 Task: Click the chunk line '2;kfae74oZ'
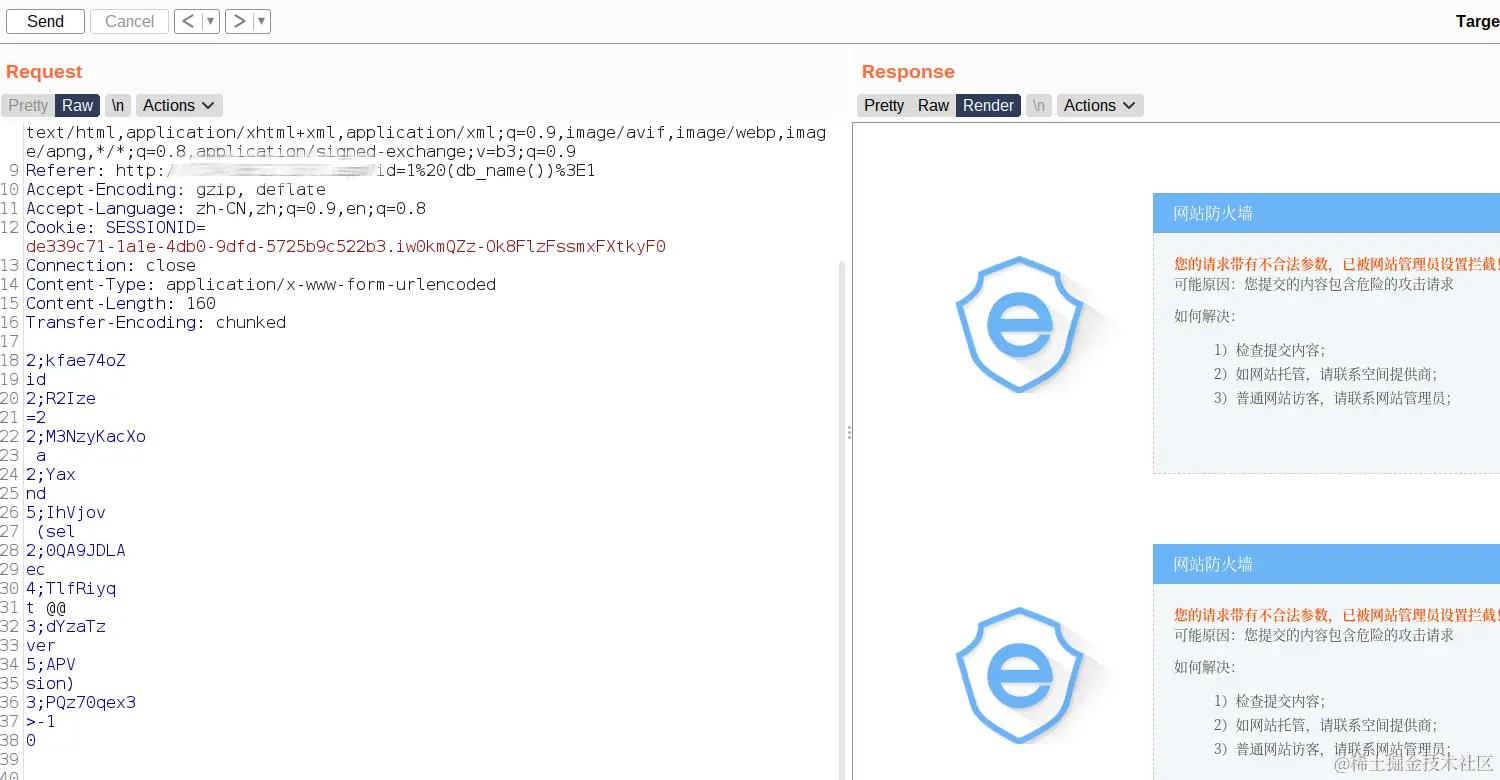coord(76,360)
